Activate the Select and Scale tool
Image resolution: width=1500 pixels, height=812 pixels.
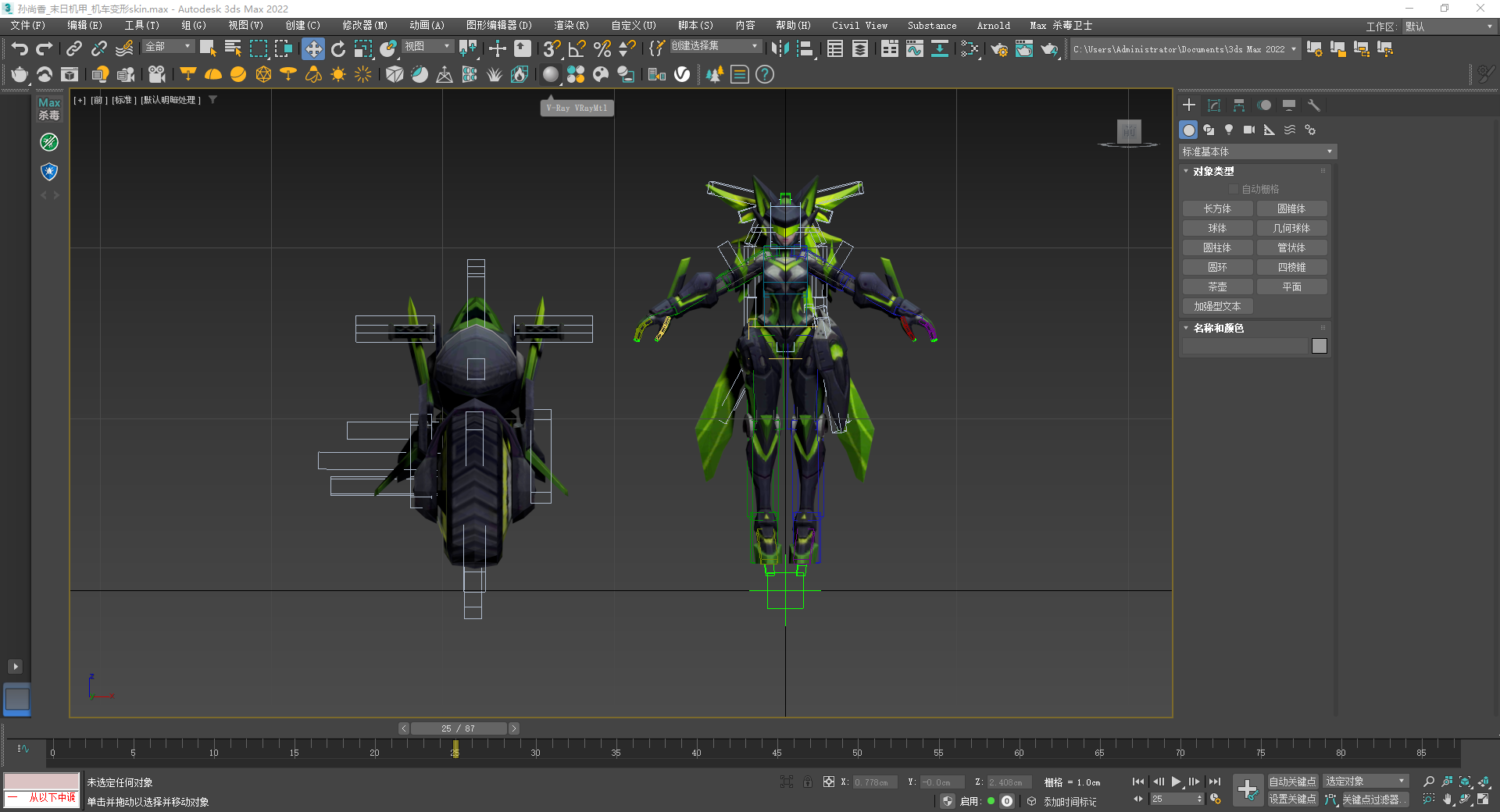click(363, 48)
